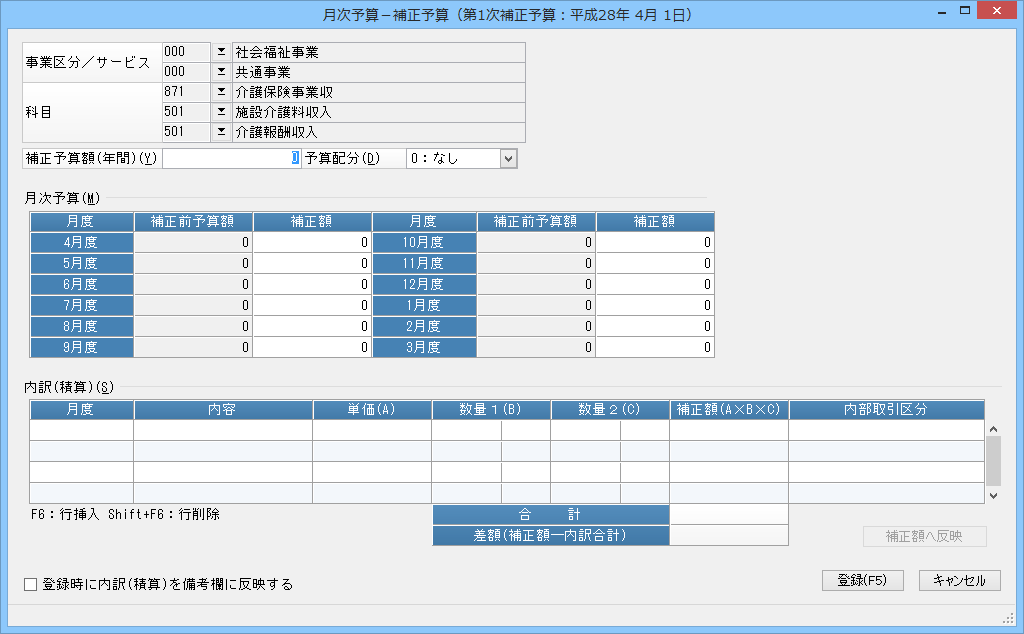Open lookup arrow beside 介護報酬収入 code
The image size is (1024, 634).
click(221, 132)
